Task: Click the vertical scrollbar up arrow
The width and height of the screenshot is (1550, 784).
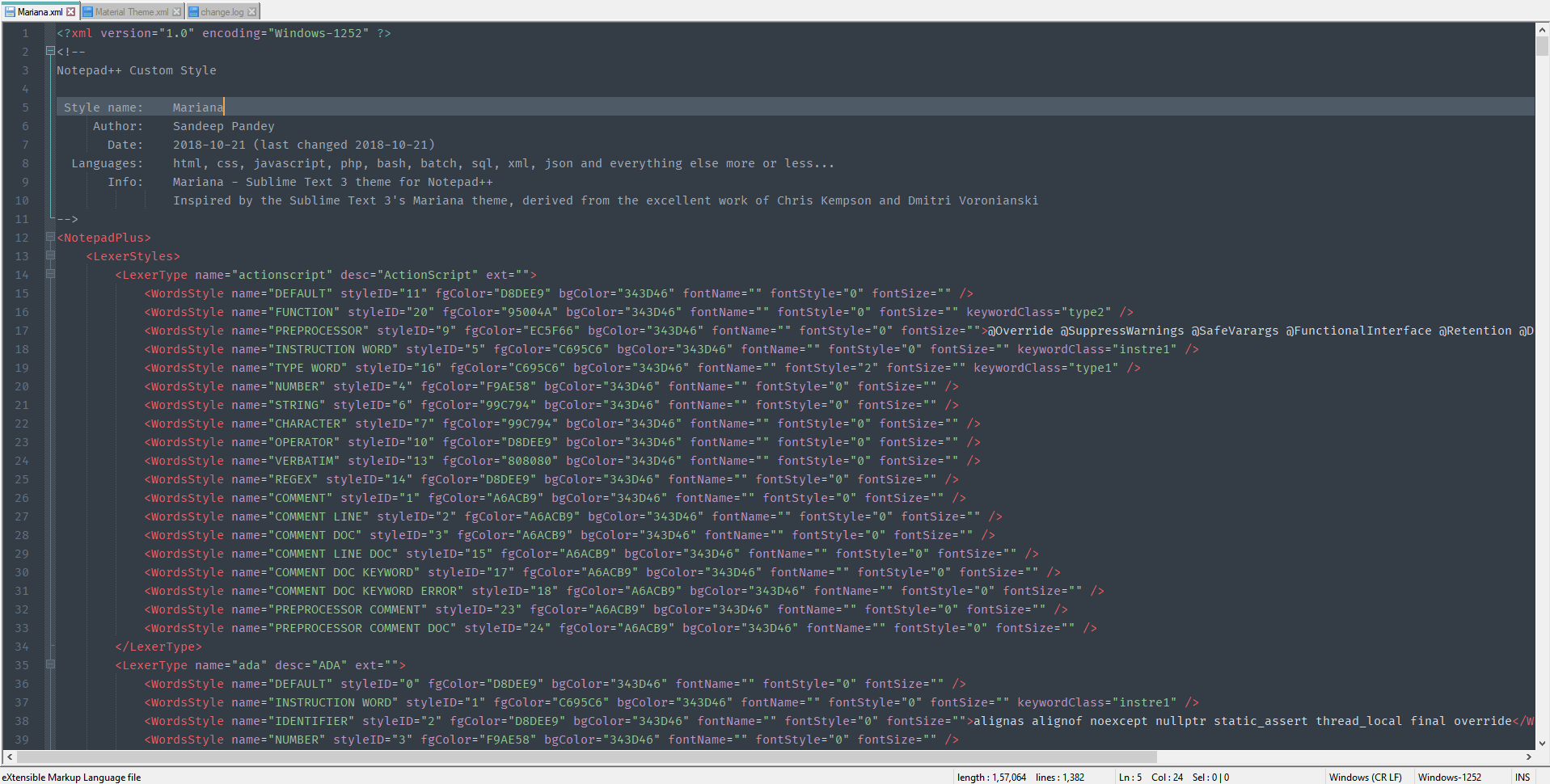Action: (1542, 30)
